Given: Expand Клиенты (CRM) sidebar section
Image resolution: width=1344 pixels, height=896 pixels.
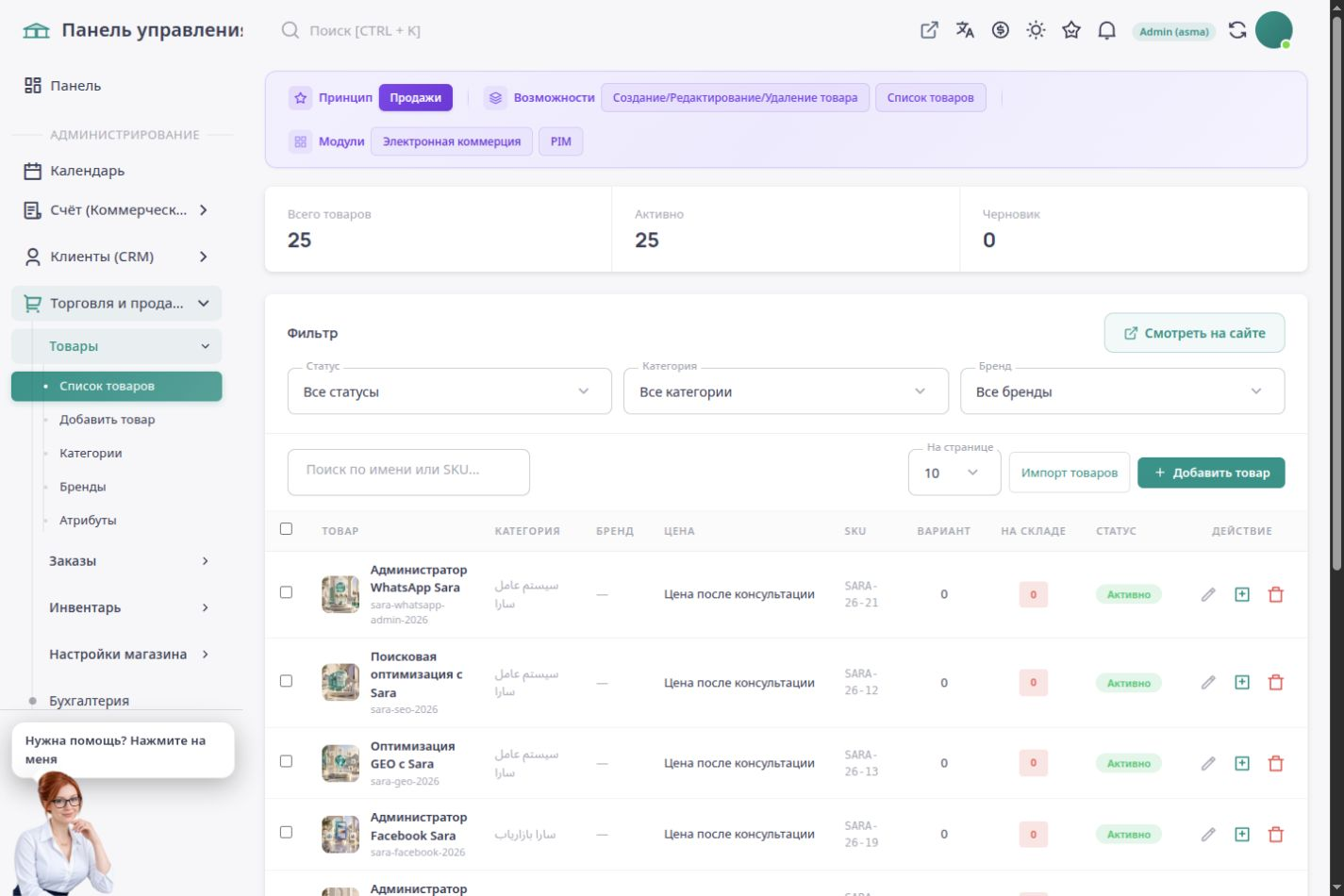Looking at the screenshot, I should (x=117, y=257).
